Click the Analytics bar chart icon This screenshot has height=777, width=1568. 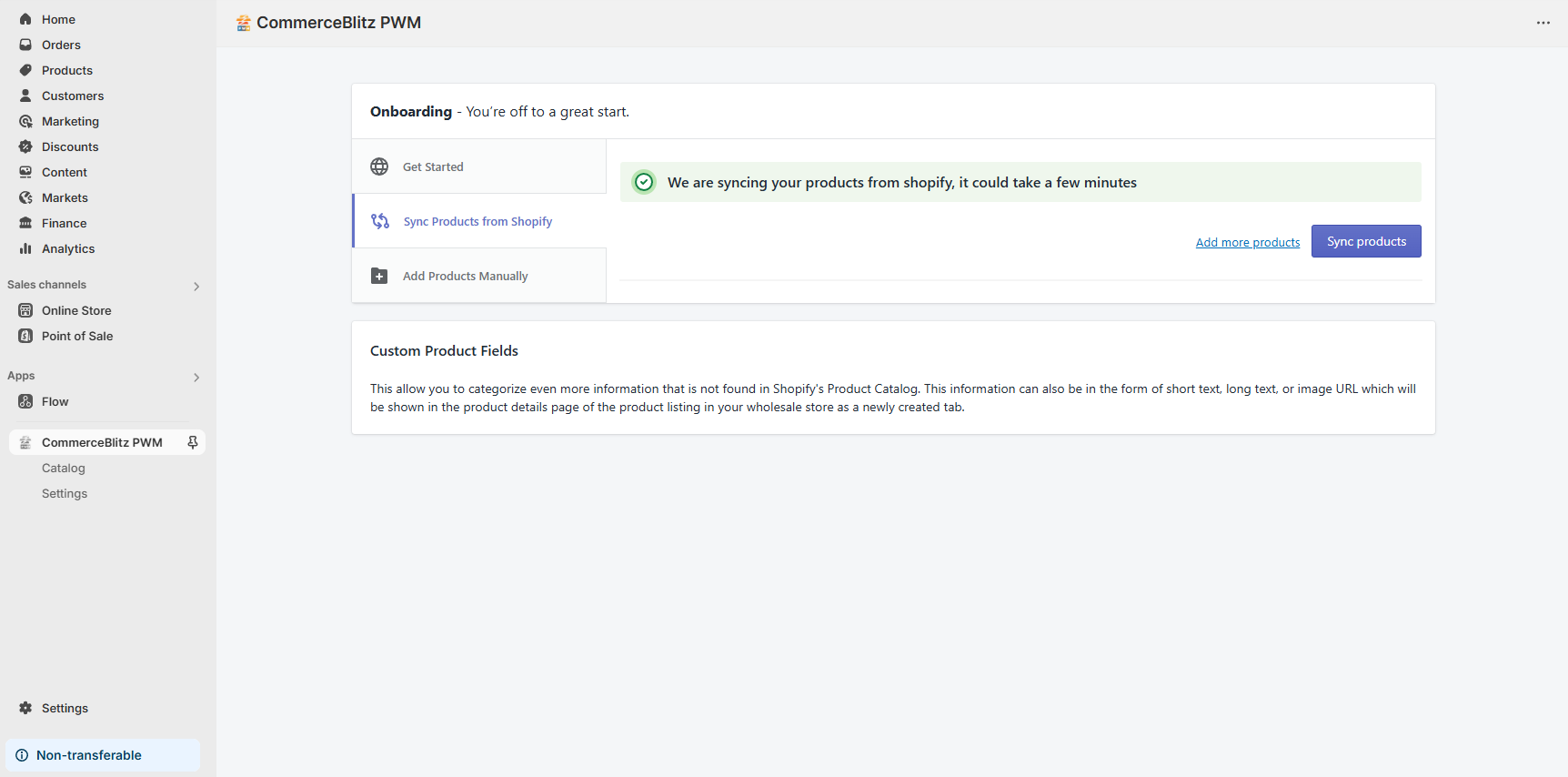coord(25,248)
